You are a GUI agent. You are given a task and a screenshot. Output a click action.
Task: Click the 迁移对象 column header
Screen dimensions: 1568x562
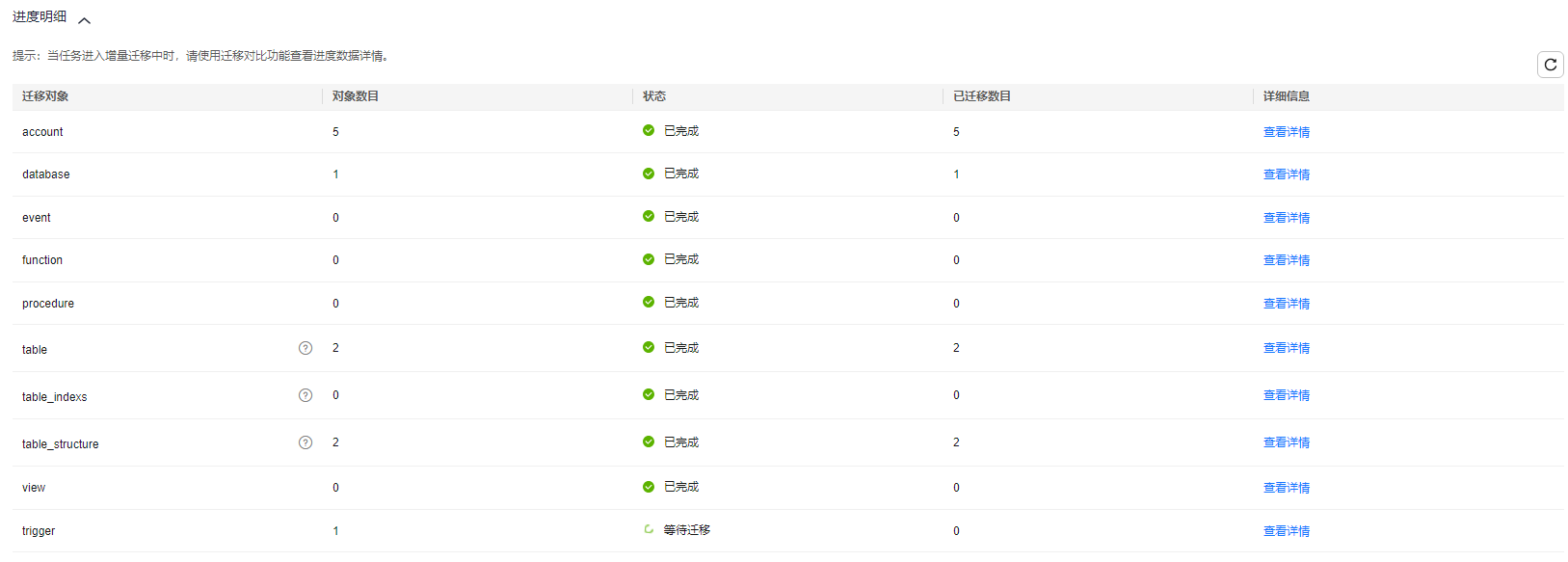click(x=45, y=96)
